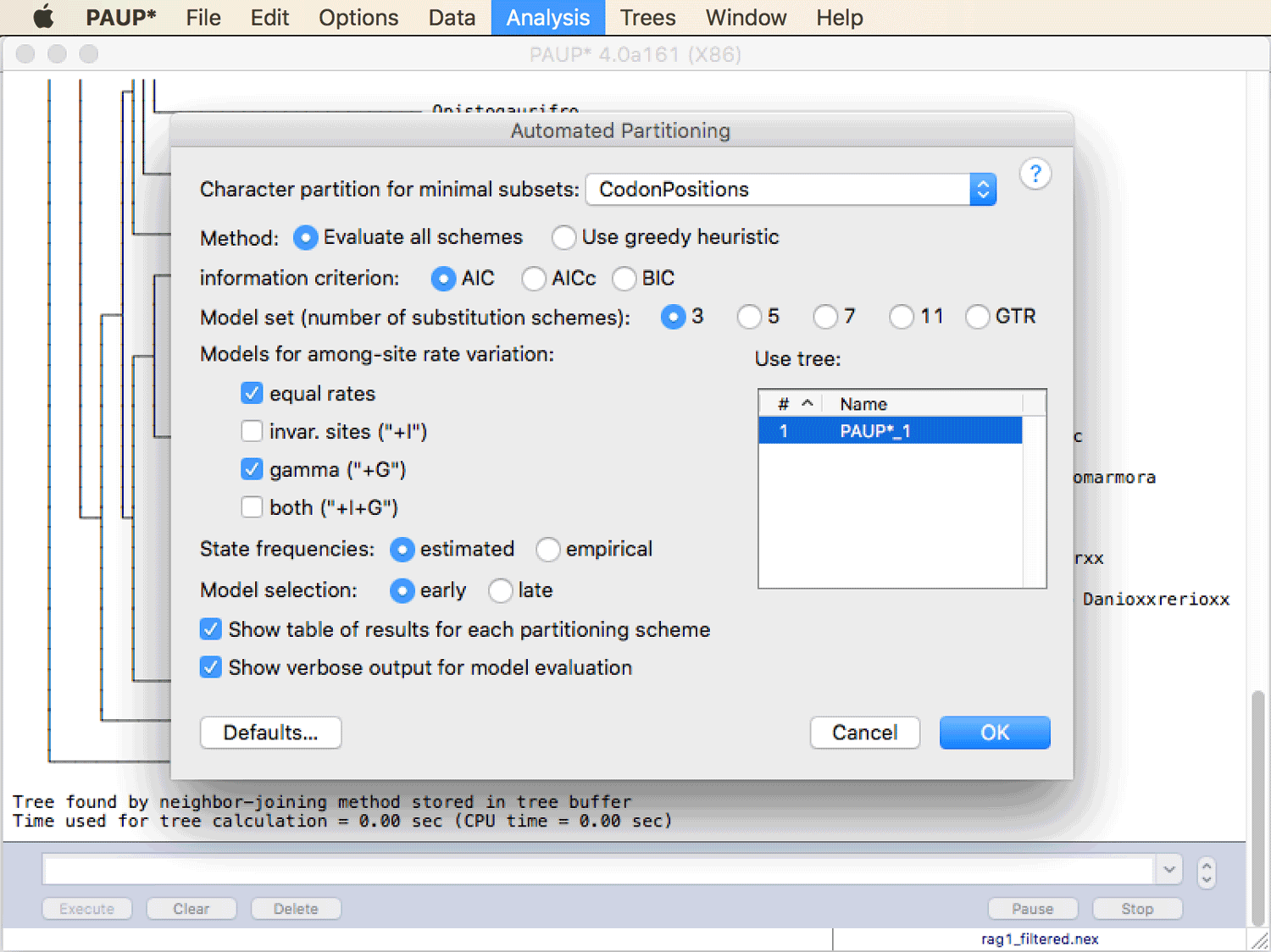Click the Danioxxrerioxx taxon label
Viewport: 1271px width, 952px height.
[x=1156, y=599]
